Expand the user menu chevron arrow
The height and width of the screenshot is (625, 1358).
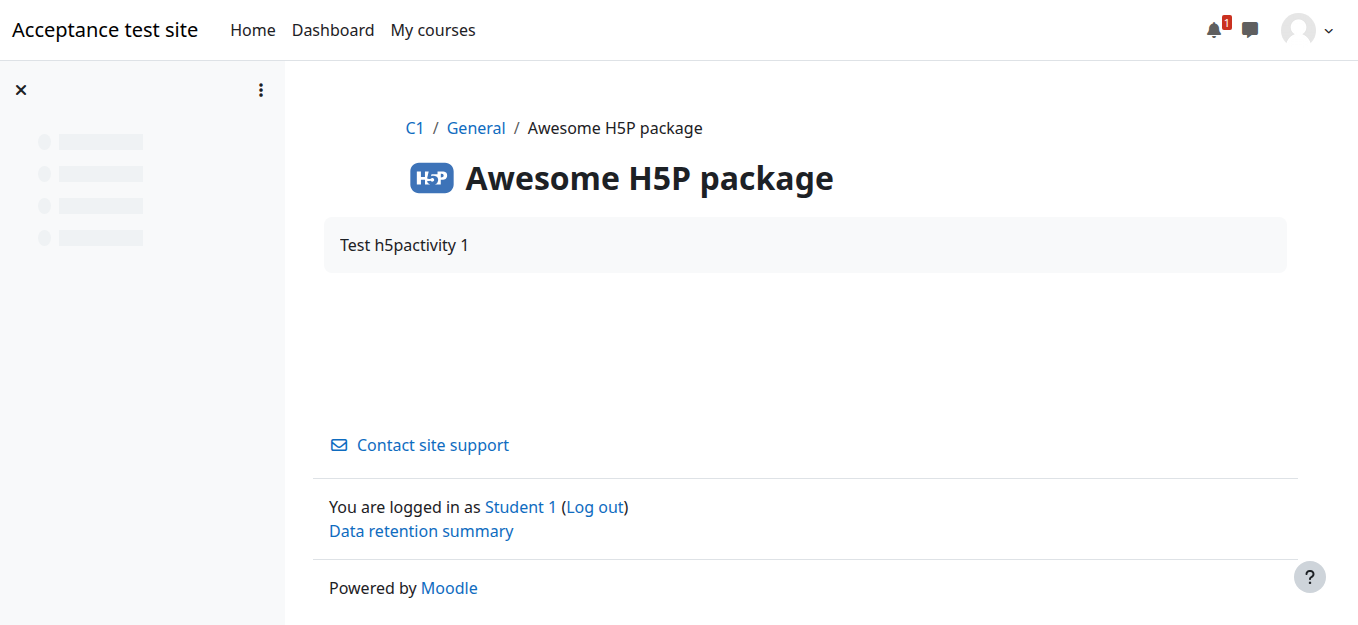1329,31
